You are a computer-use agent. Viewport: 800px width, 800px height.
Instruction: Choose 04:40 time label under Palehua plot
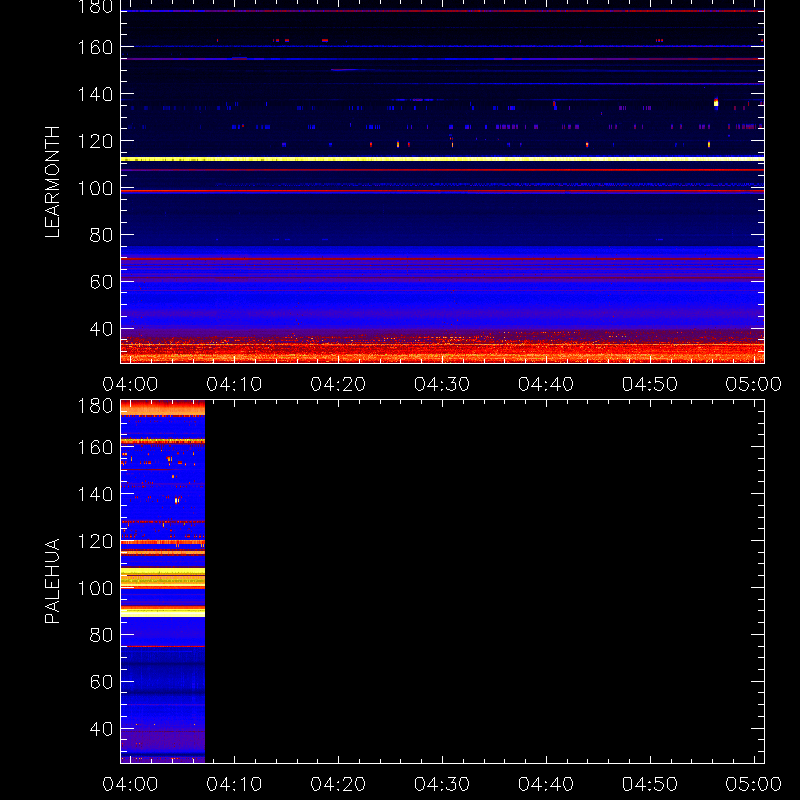click(x=546, y=784)
